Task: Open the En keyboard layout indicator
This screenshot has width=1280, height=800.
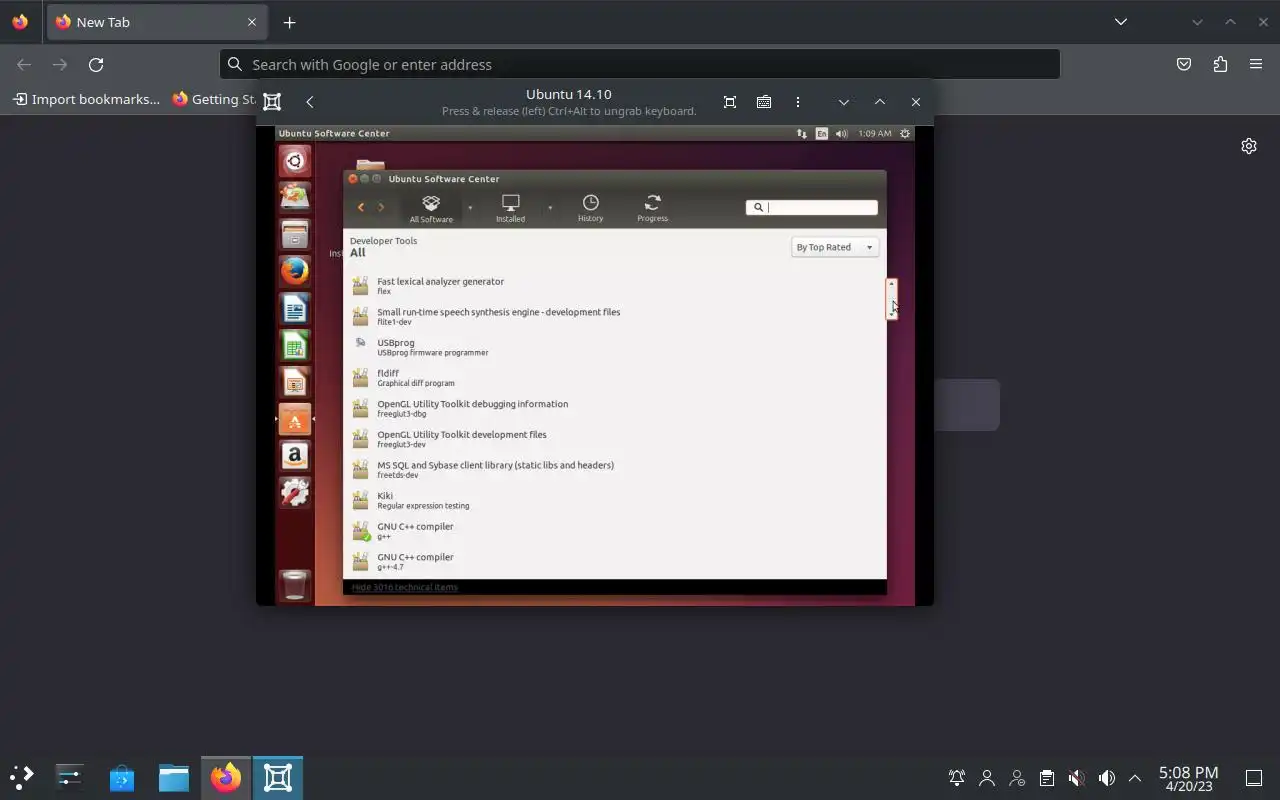Action: 822,133
